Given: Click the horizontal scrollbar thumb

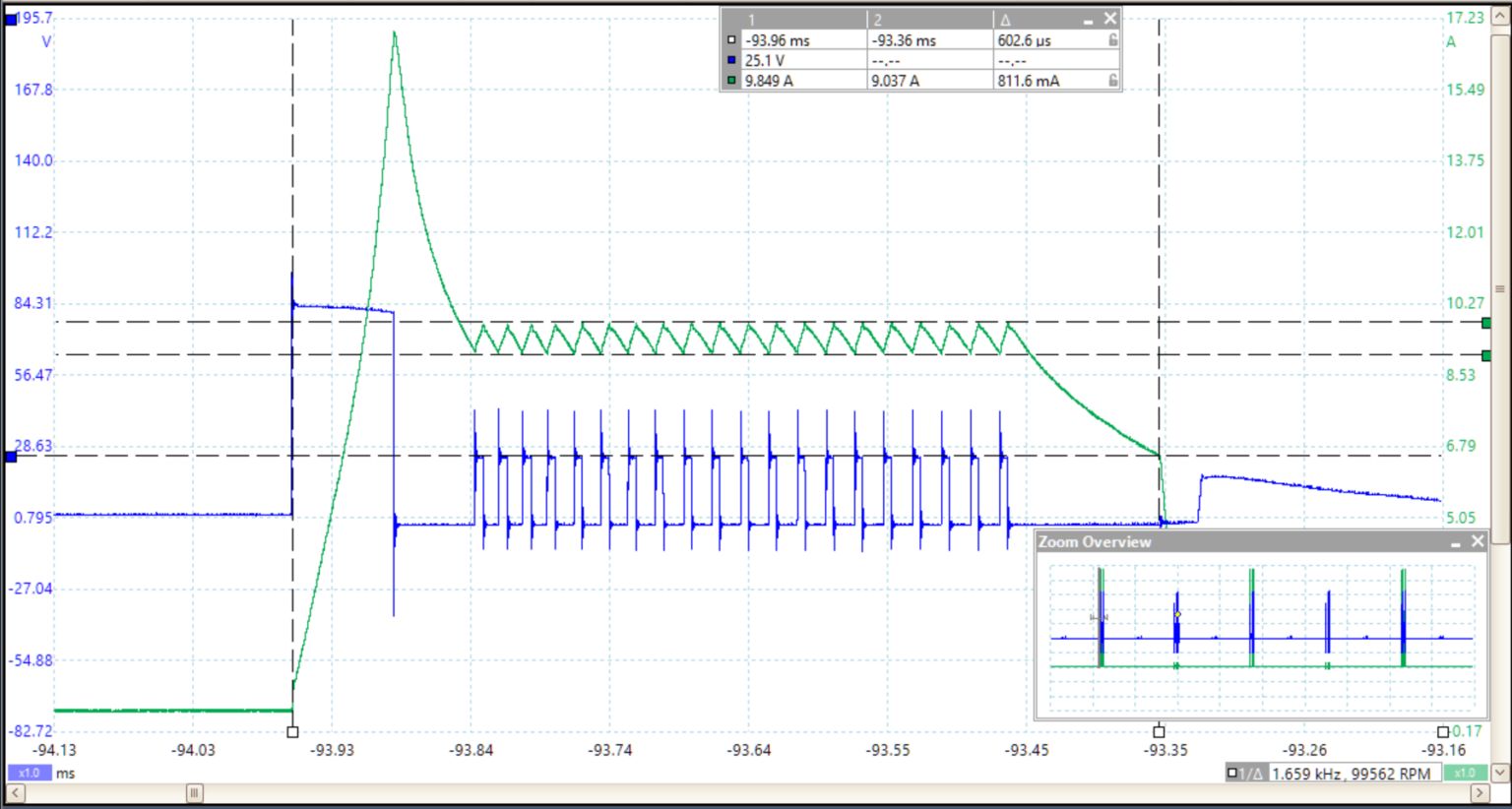Looking at the screenshot, I should tap(195, 793).
